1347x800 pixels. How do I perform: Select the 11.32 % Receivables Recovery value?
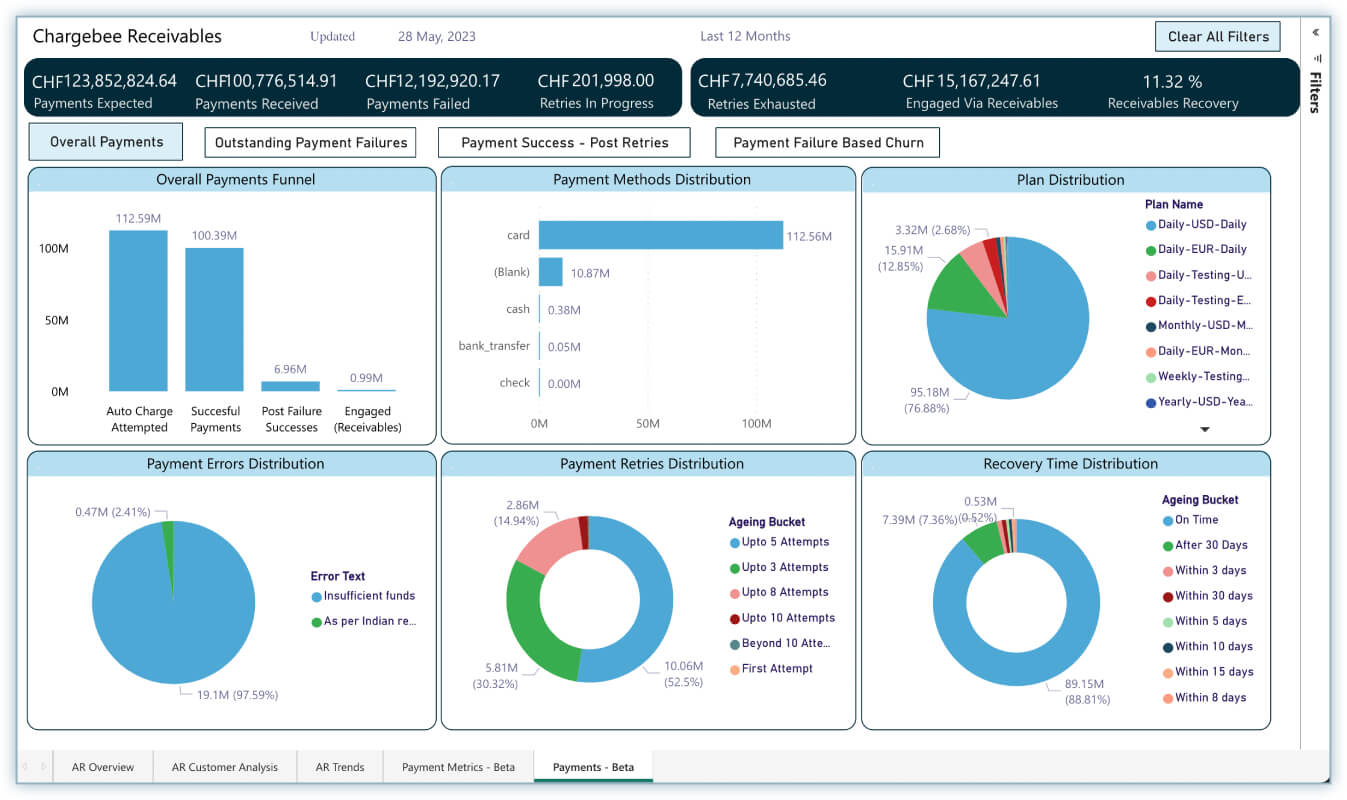1173,81
